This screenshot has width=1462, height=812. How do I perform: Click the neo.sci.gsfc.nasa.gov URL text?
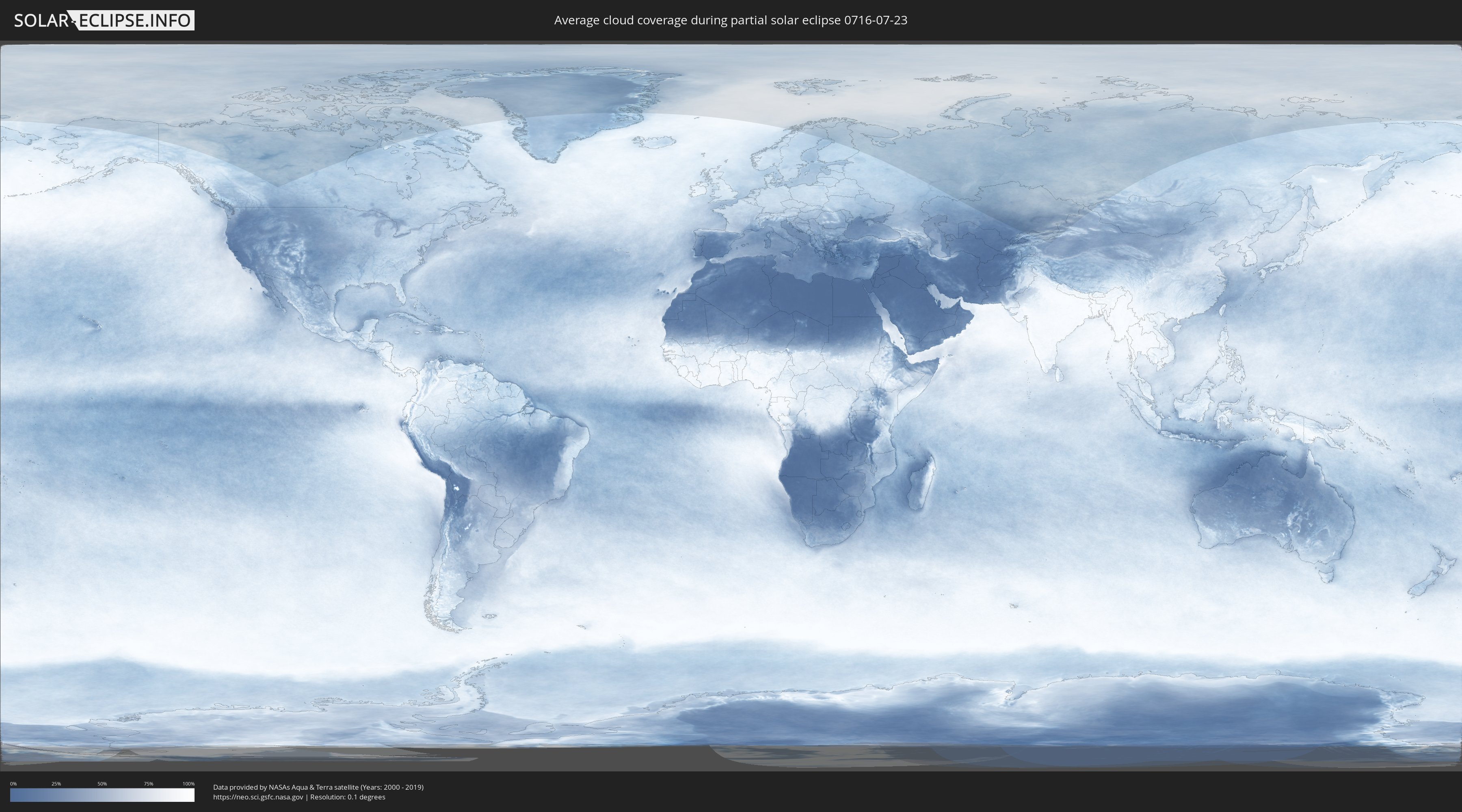(258, 797)
